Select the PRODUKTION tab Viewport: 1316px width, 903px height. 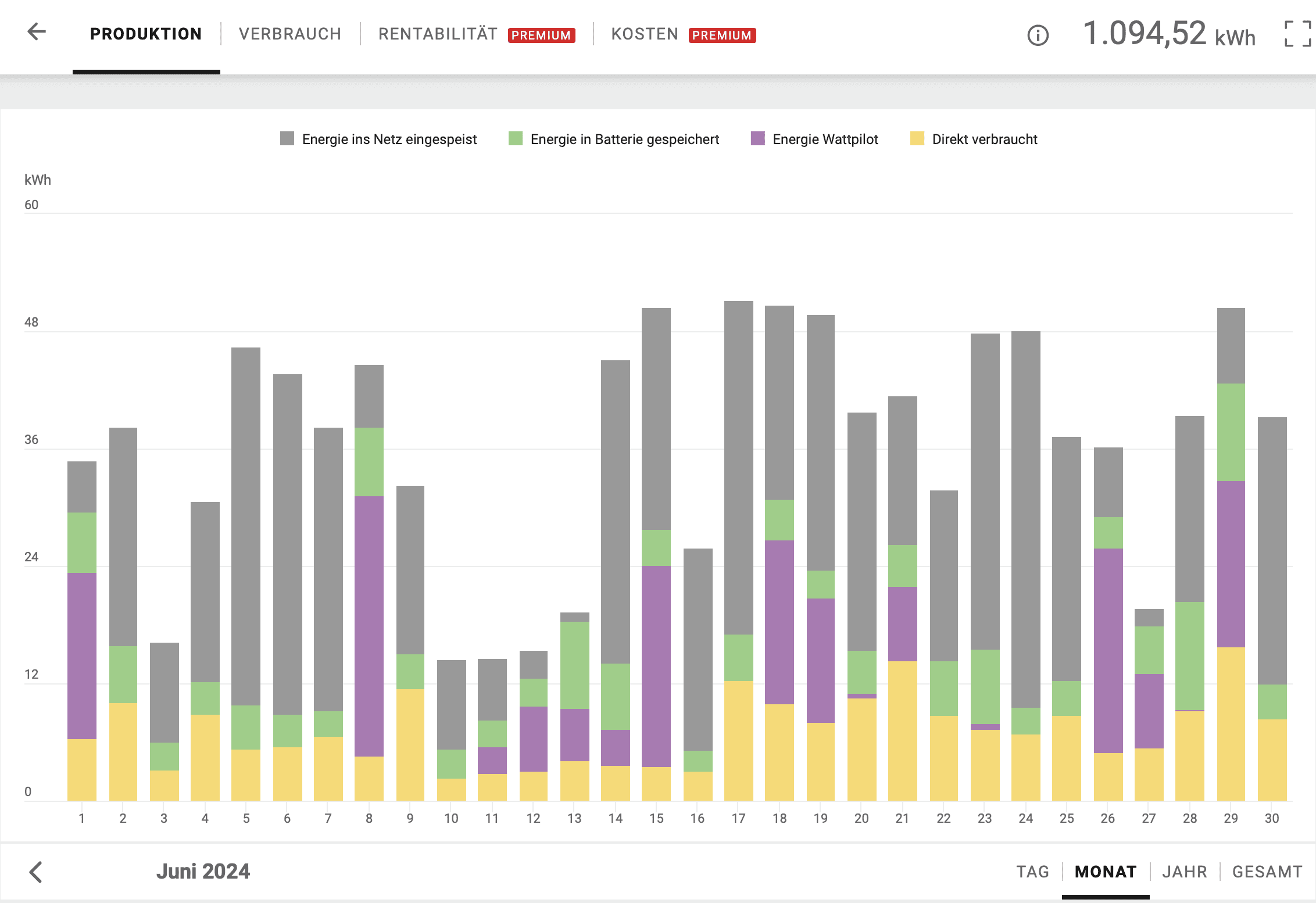point(146,34)
